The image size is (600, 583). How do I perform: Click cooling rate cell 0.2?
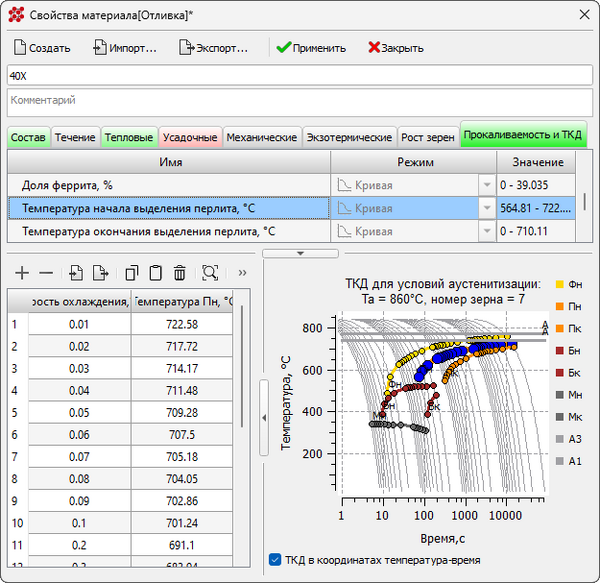(79, 545)
